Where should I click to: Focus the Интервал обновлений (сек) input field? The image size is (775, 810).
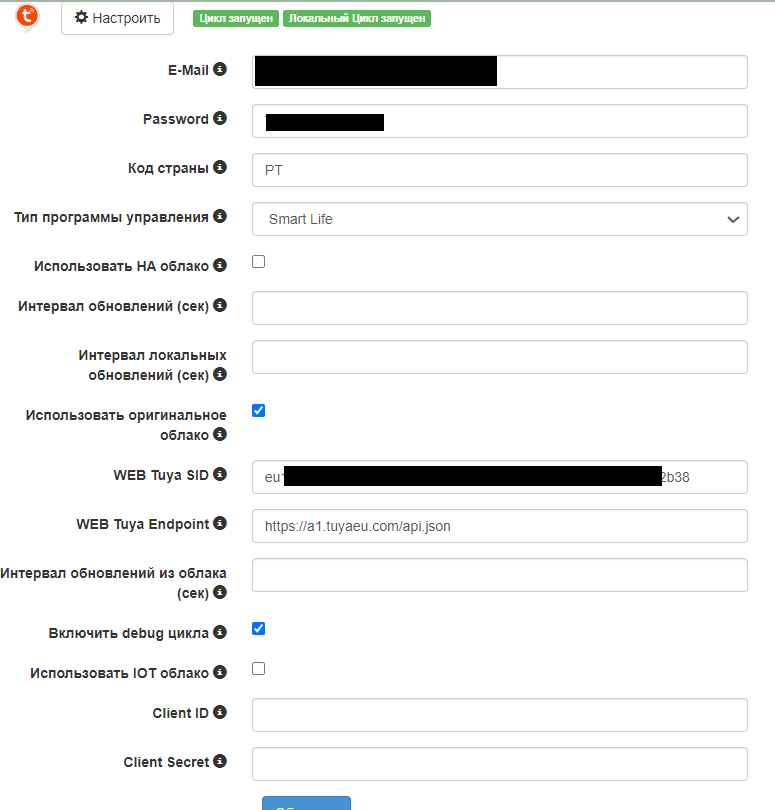point(499,308)
